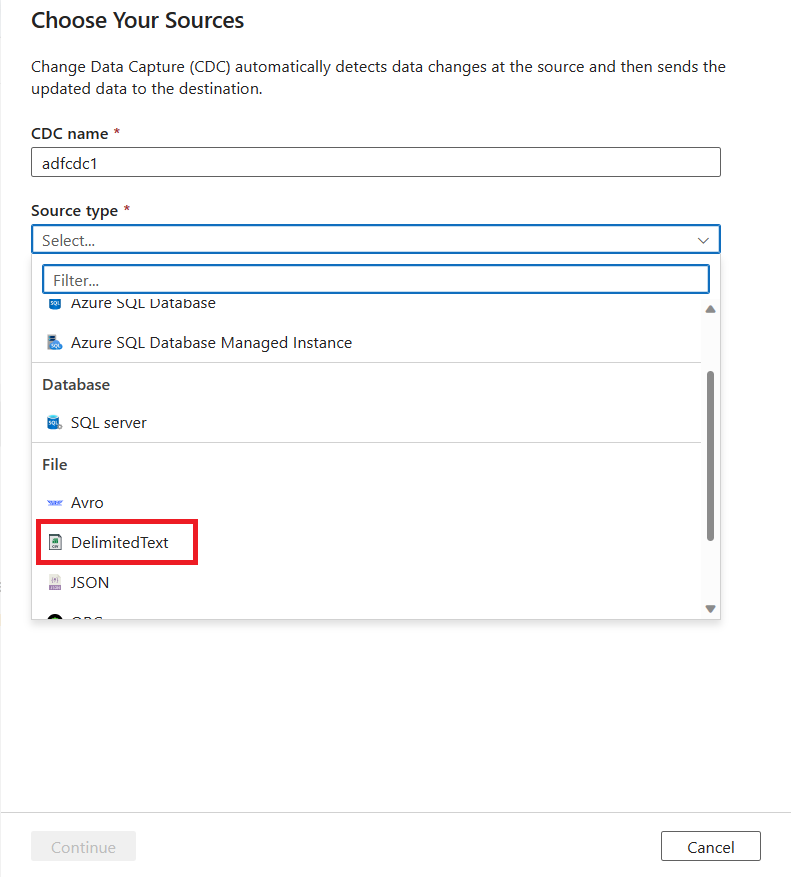Click the scroll-down arrow in the source list

coord(710,608)
